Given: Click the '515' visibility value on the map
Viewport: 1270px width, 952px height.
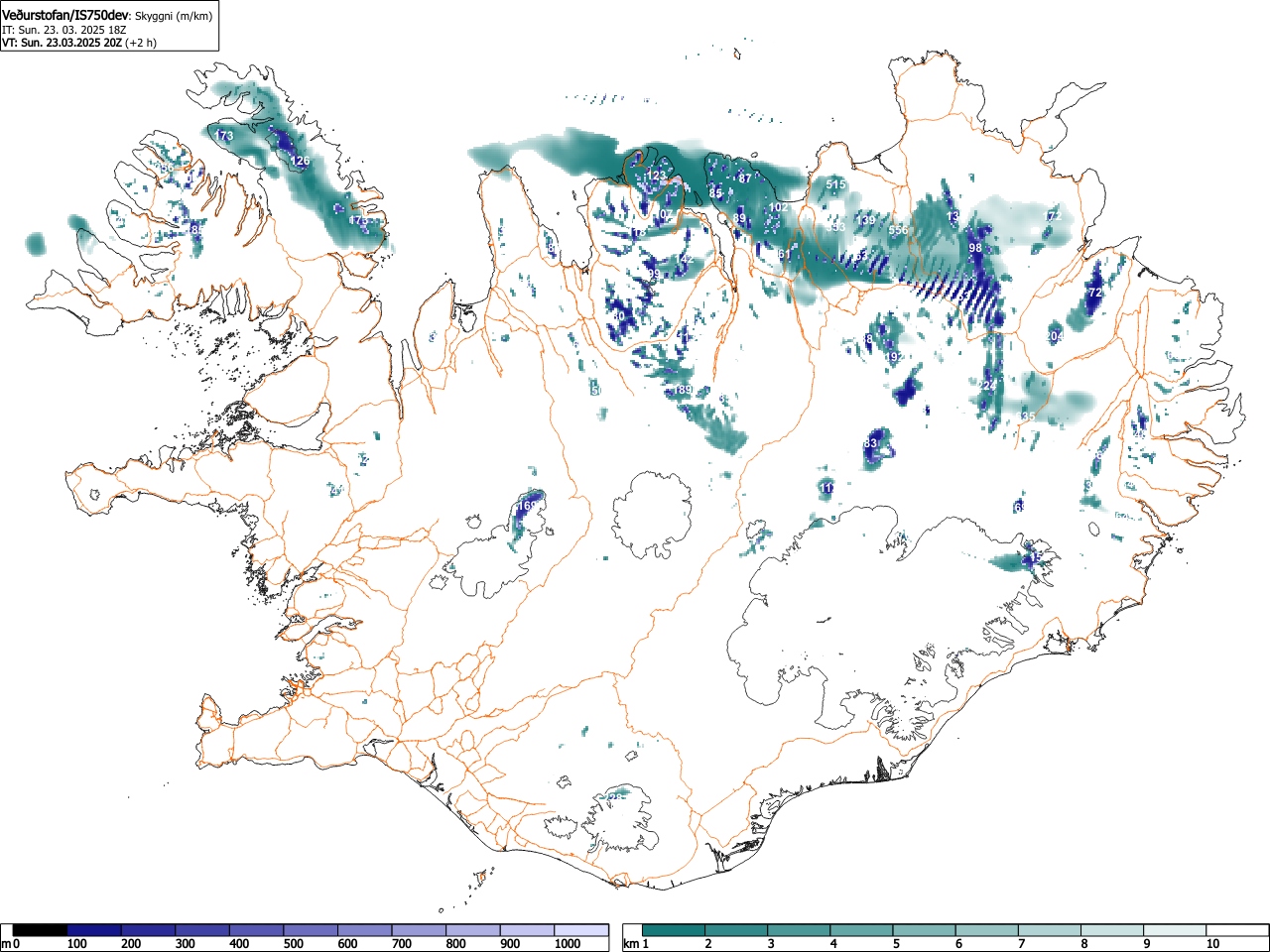Looking at the screenshot, I should tap(835, 184).
